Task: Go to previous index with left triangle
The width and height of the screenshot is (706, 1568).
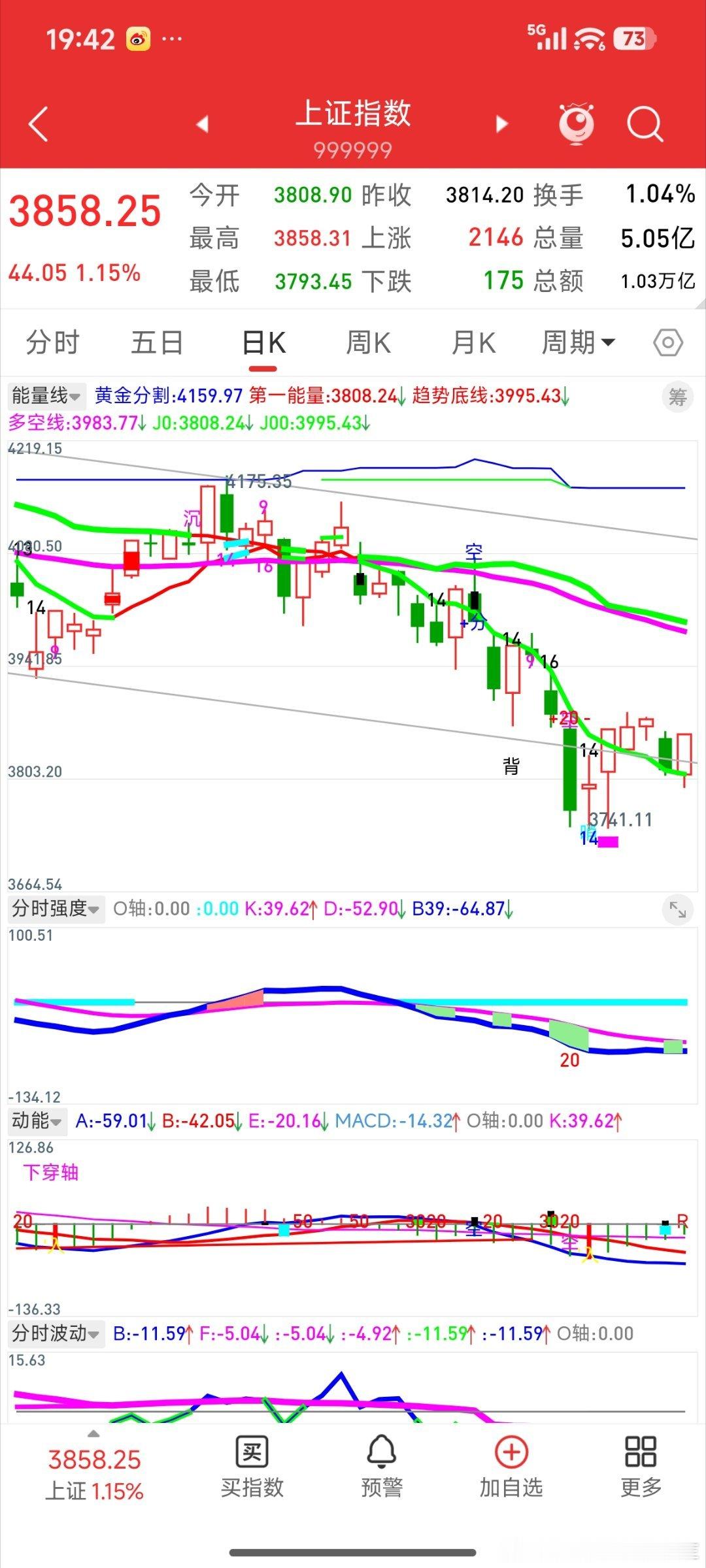Action: [x=202, y=123]
